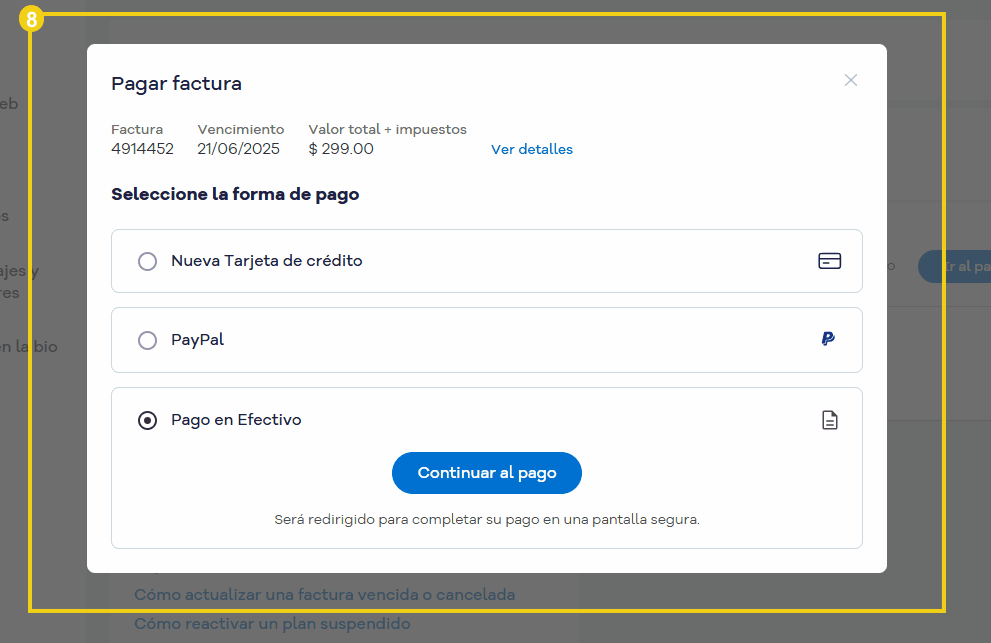Click Seleccione la forma de pago heading
The image size is (991, 643).
click(x=235, y=194)
